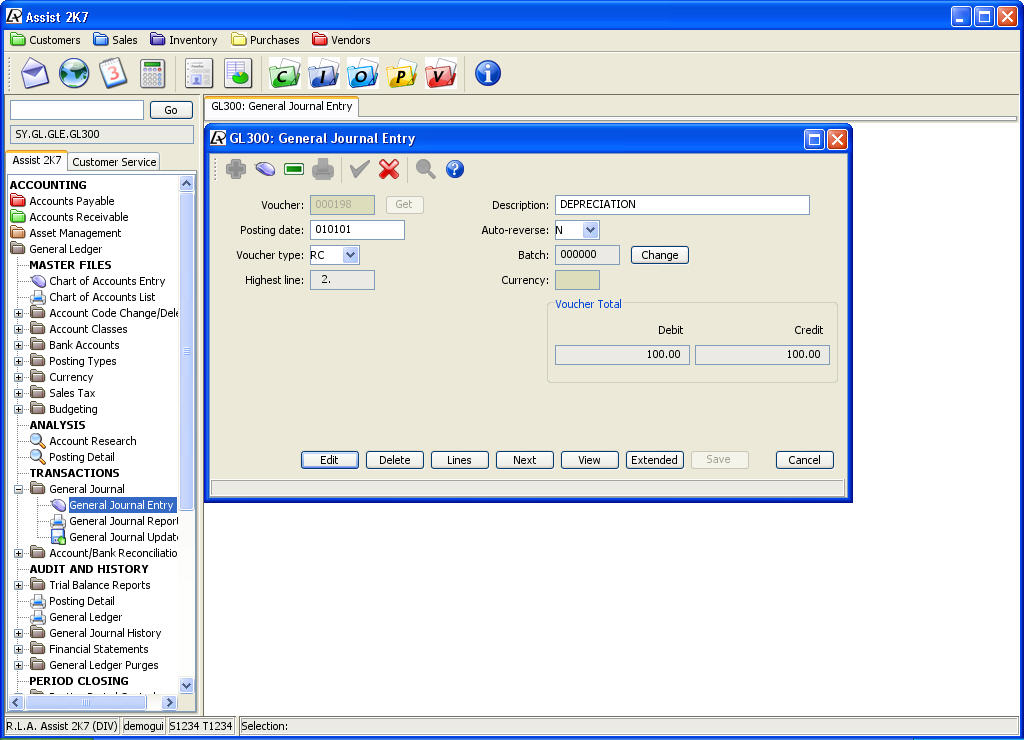
Task: Click the Edit button
Action: [329, 460]
